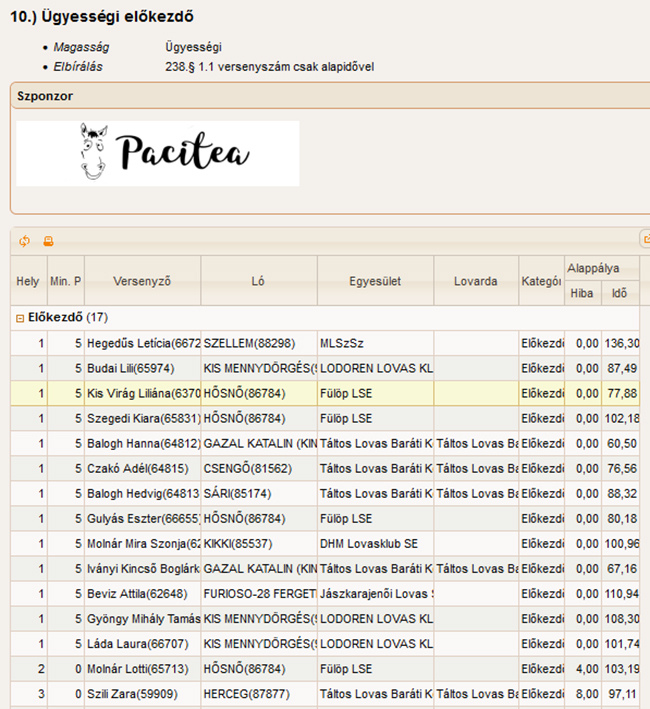
Task: Click the print icon in the table toolbar
Action: coord(48,241)
